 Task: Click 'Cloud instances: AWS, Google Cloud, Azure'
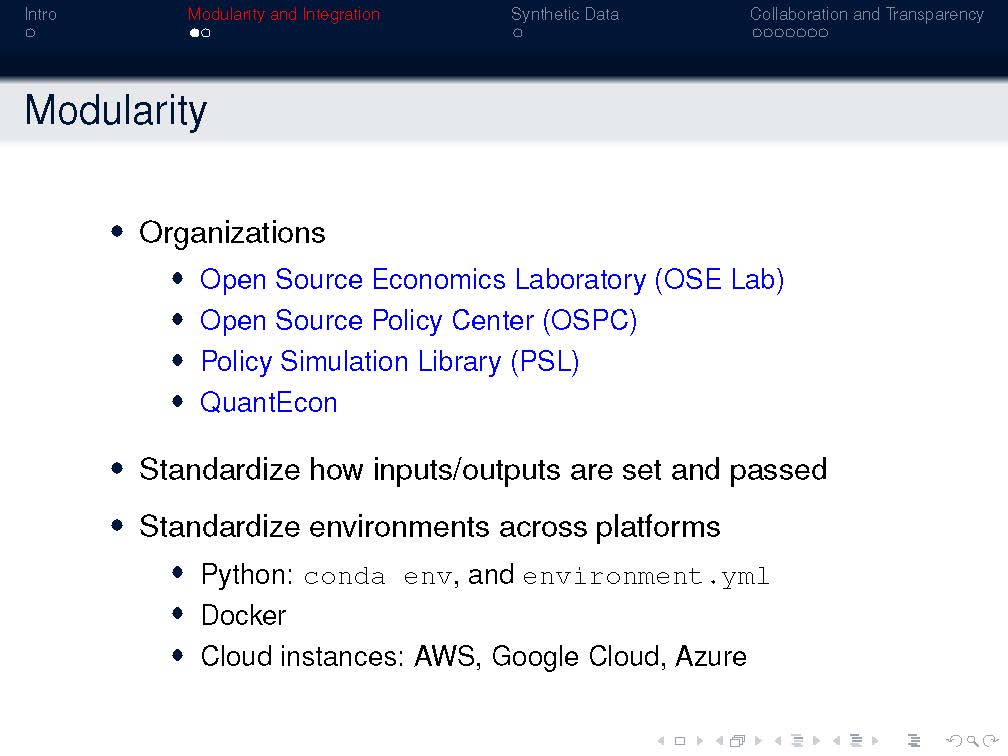pyautogui.click(x=474, y=657)
